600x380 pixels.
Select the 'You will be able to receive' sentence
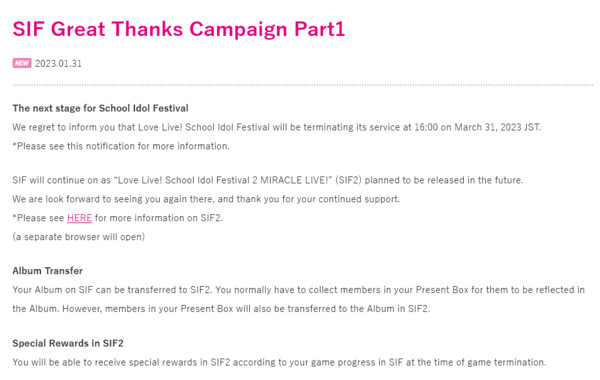[279, 362]
